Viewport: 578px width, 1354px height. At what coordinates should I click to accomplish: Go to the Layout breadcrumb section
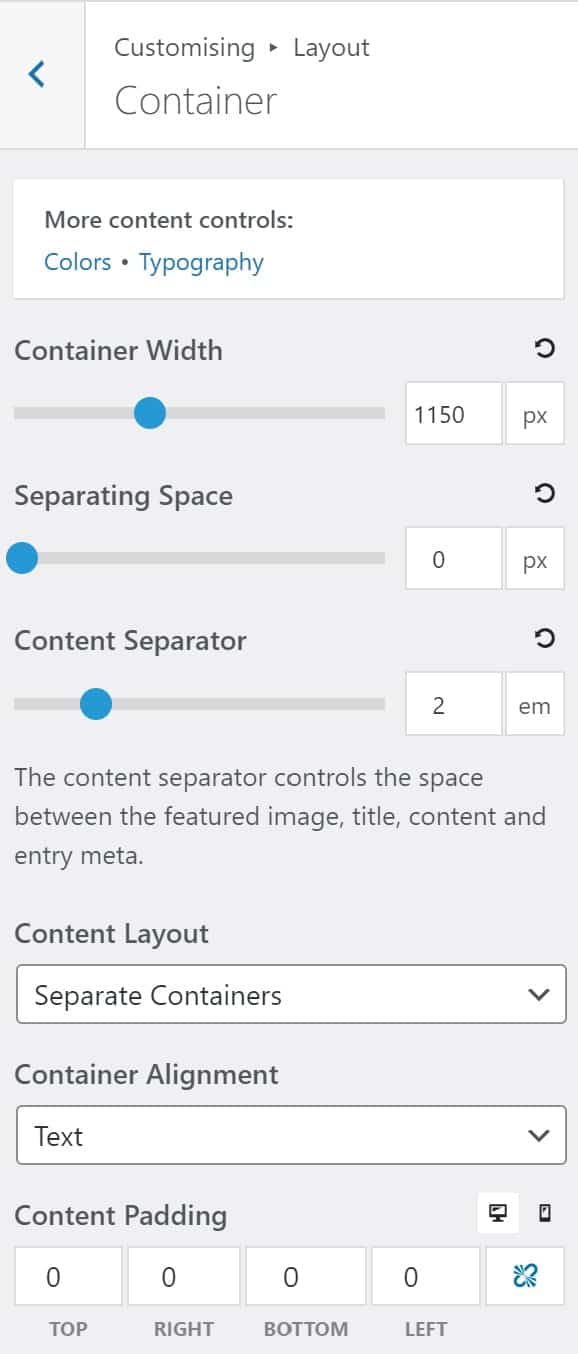[331, 47]
